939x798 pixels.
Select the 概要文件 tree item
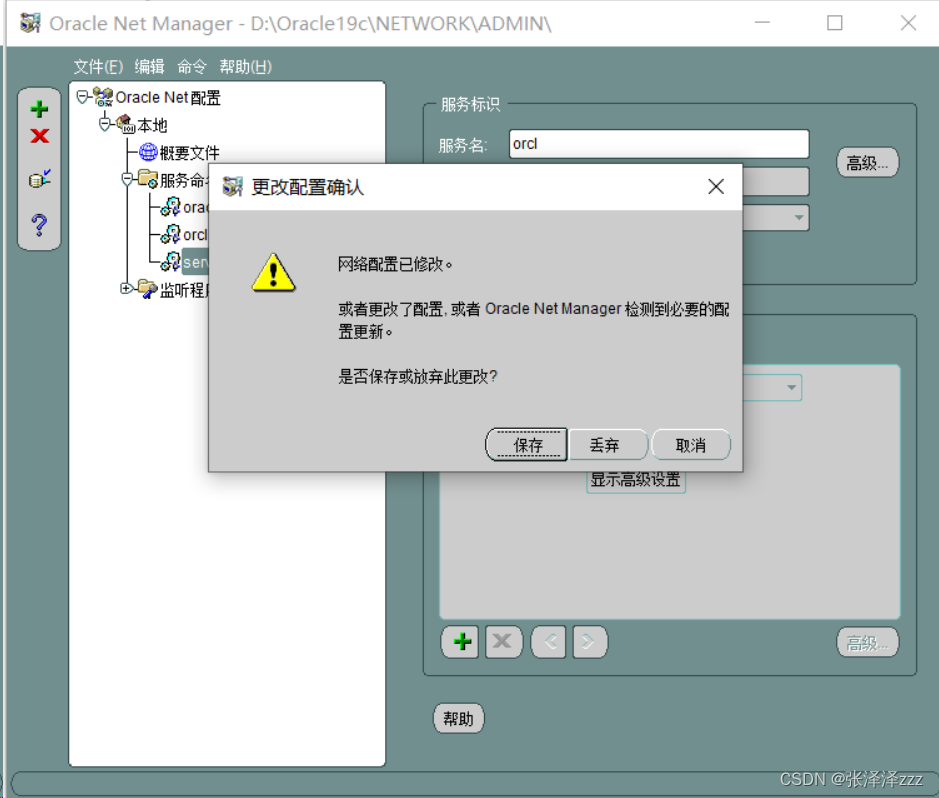(189, 153)
